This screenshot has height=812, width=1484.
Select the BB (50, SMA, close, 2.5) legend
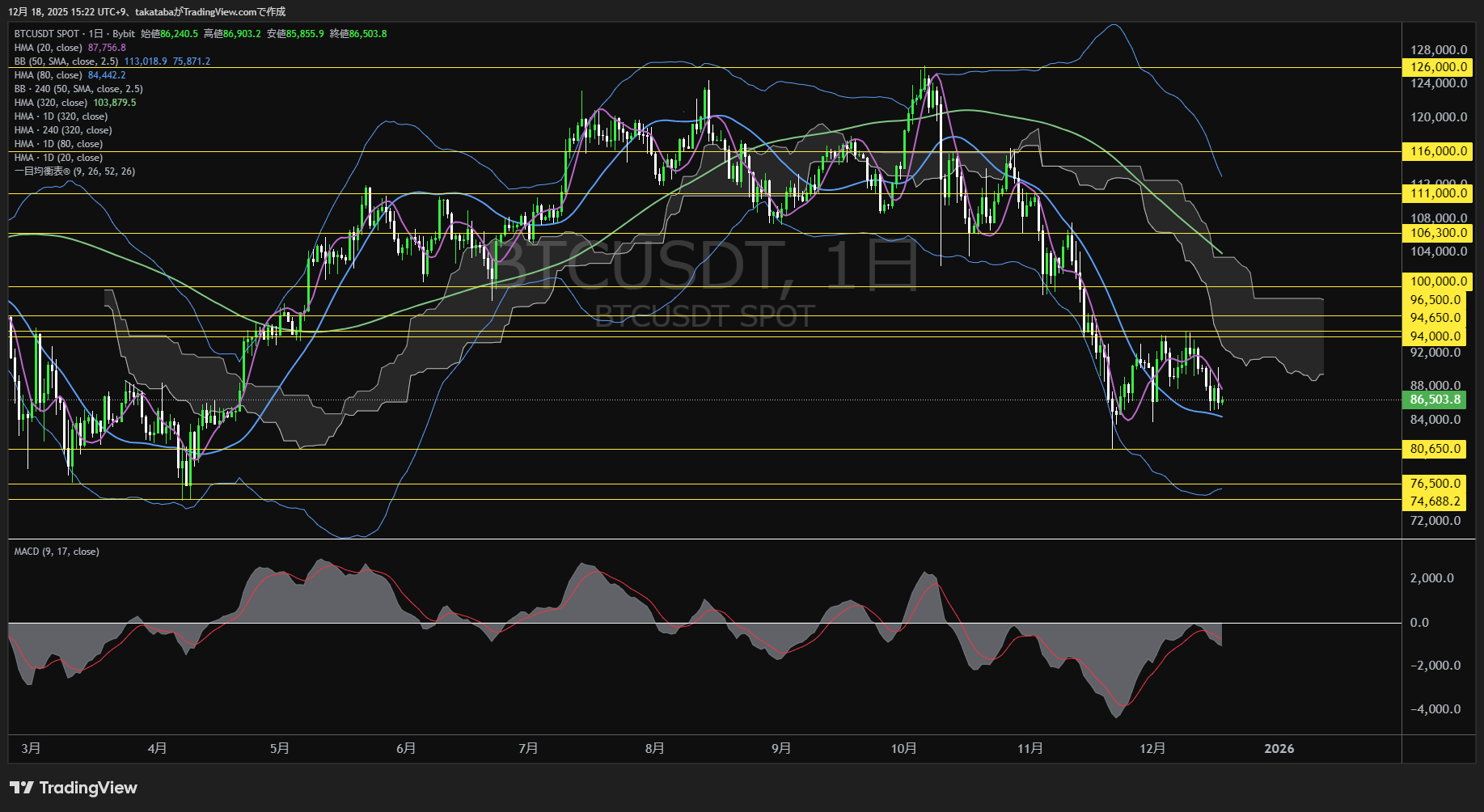[x=66, y=61]
